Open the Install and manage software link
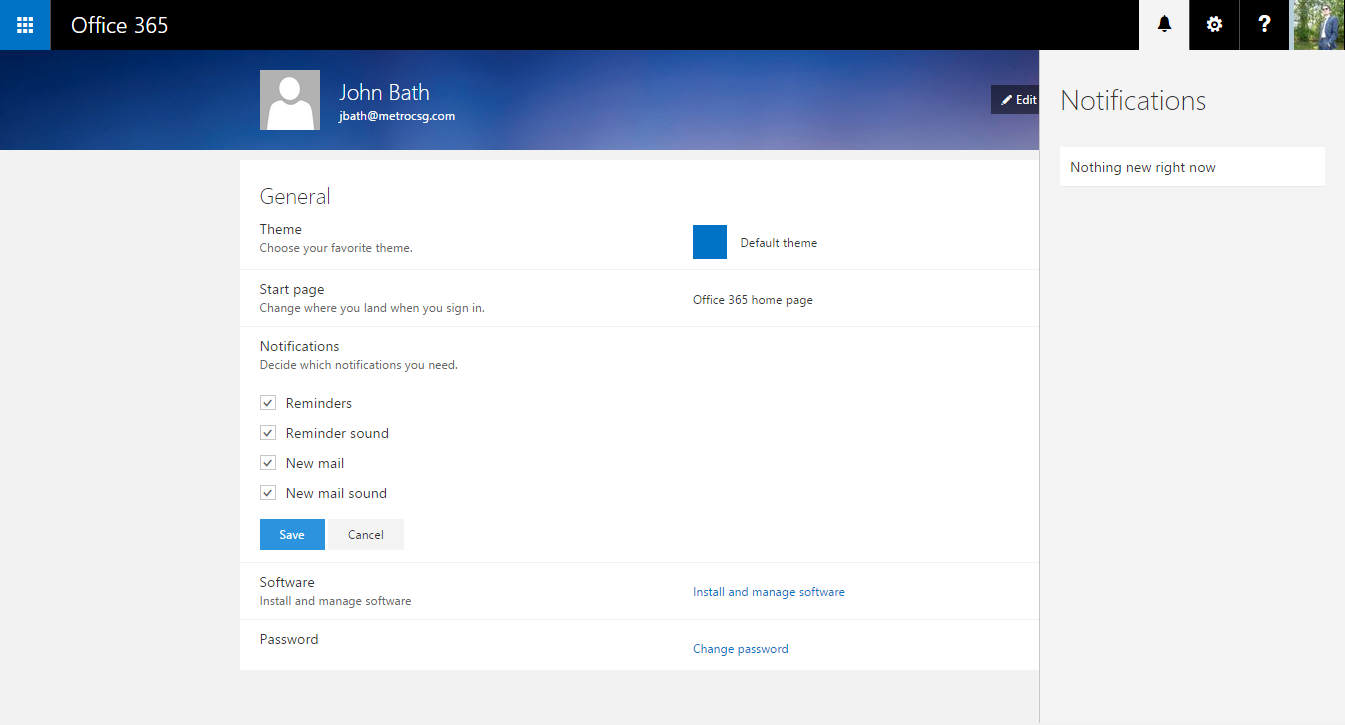 click(x=768, y=591)
